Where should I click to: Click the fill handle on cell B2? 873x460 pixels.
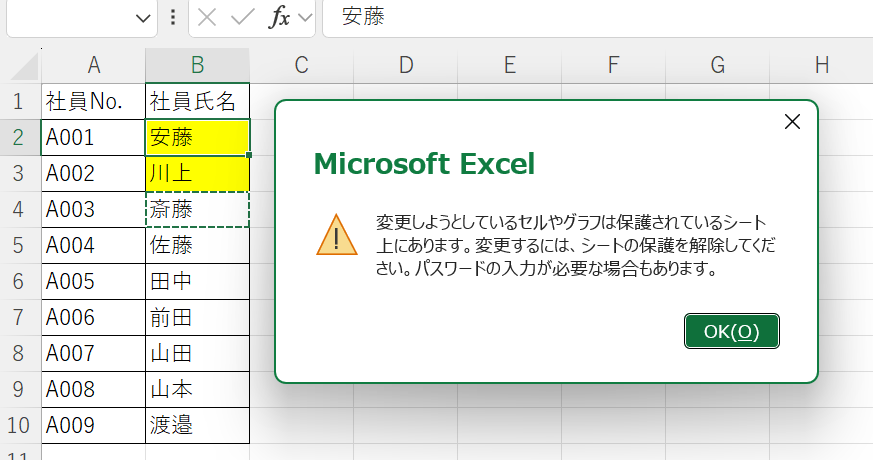click(249, 155)
